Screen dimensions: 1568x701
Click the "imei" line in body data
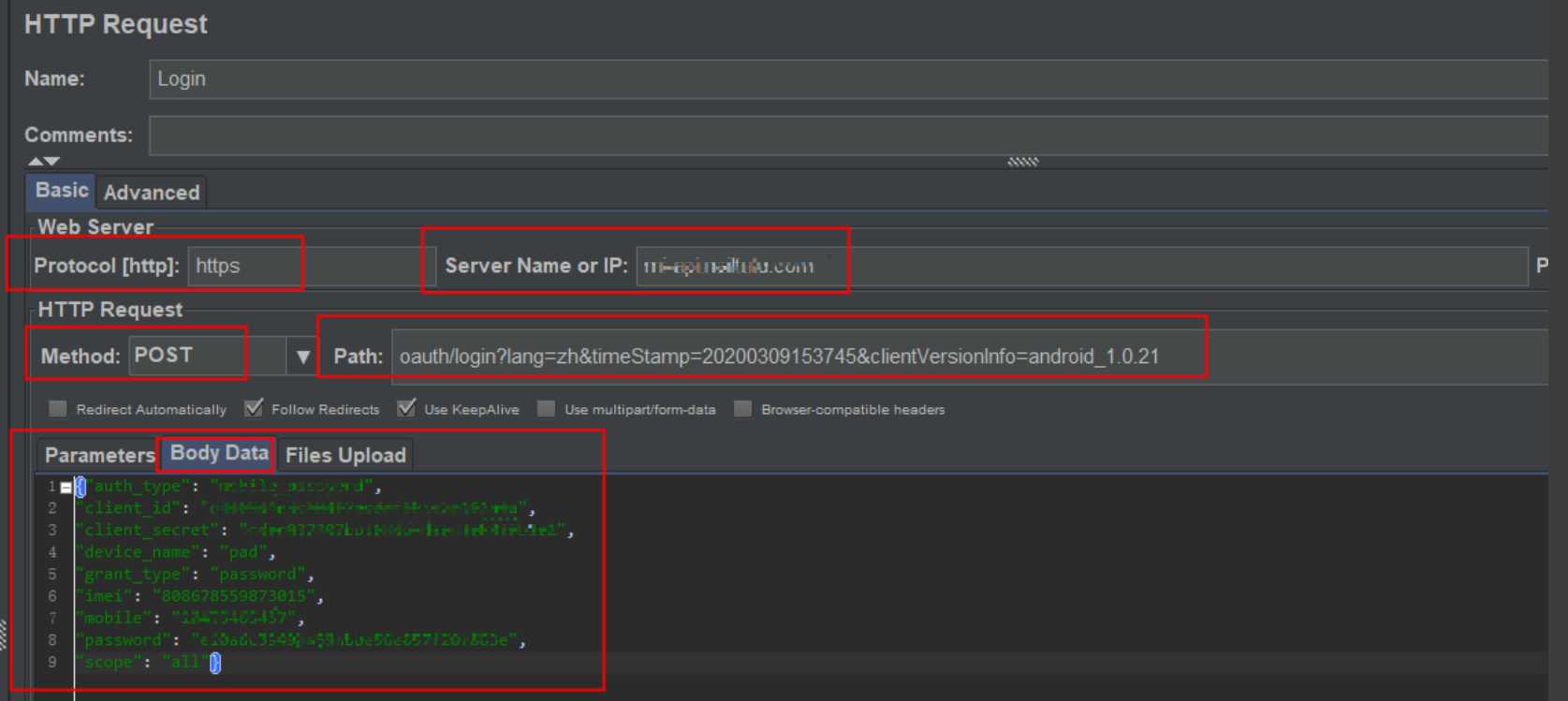[x=200, y=596]
